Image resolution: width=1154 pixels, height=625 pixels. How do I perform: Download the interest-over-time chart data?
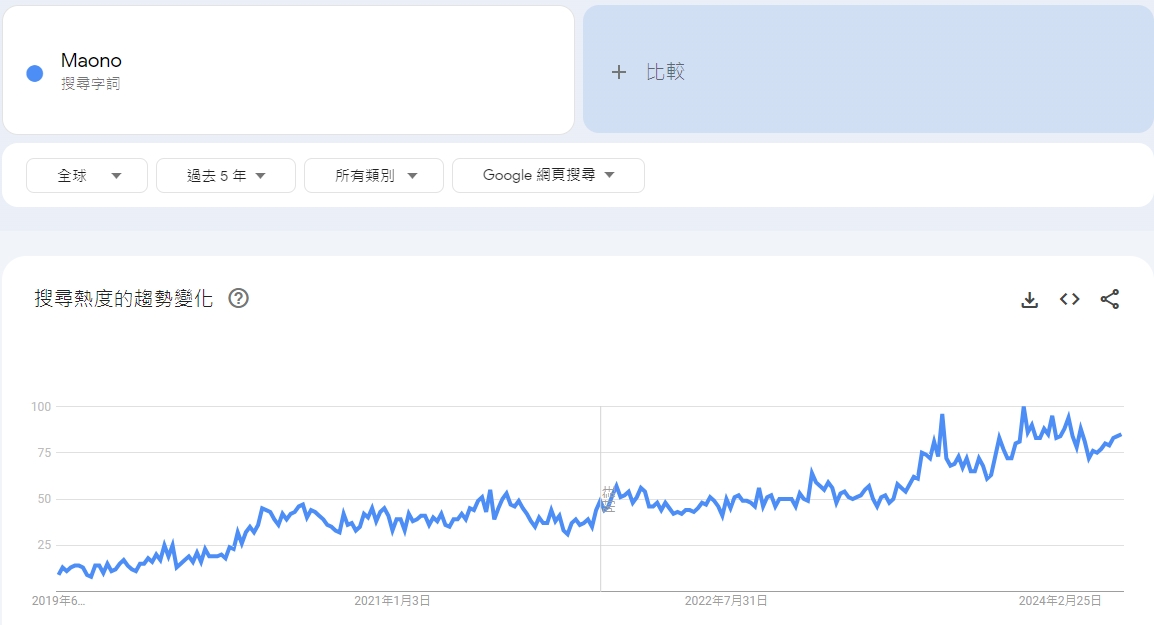1030,300
